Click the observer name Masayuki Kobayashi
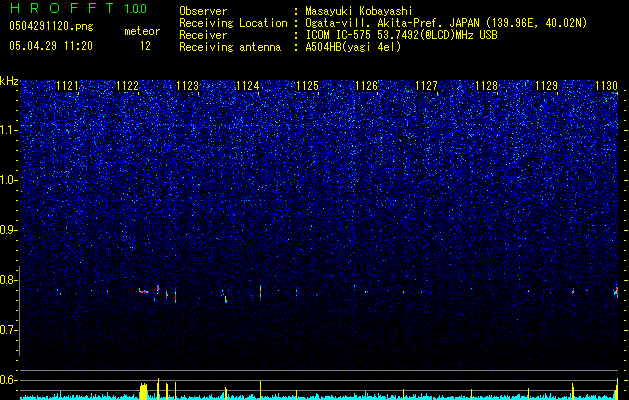The width and height of the screenshot is (629, 400). 359,11
